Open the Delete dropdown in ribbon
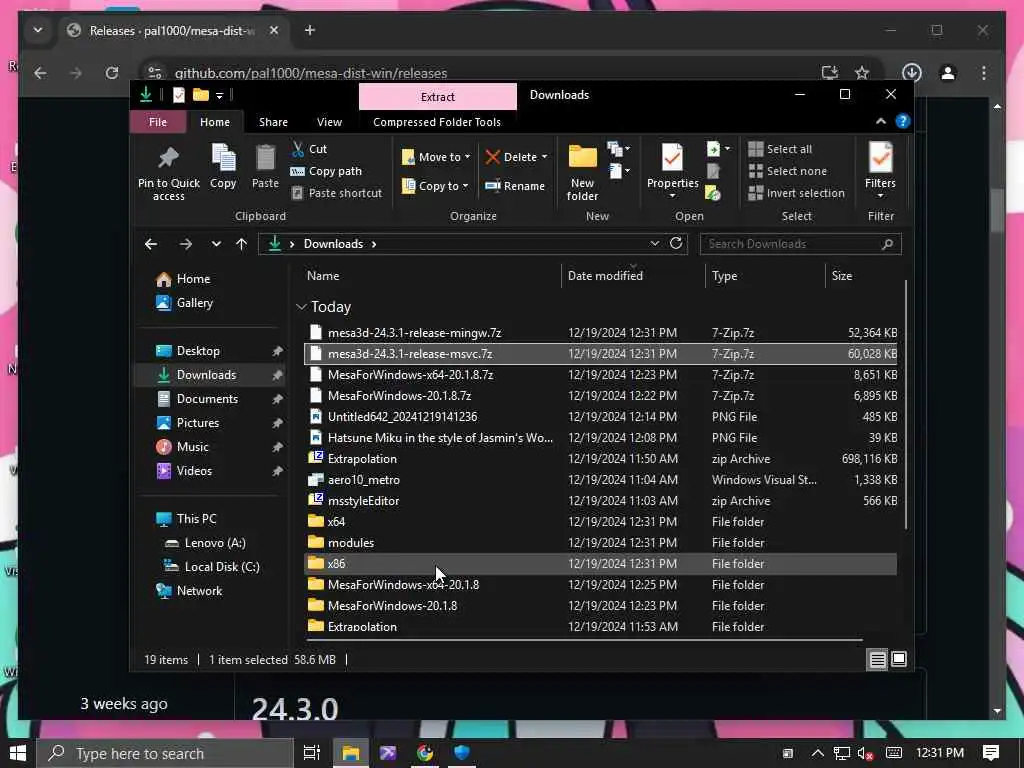The width and height of the screenshot is (1024, 768). 516,157
